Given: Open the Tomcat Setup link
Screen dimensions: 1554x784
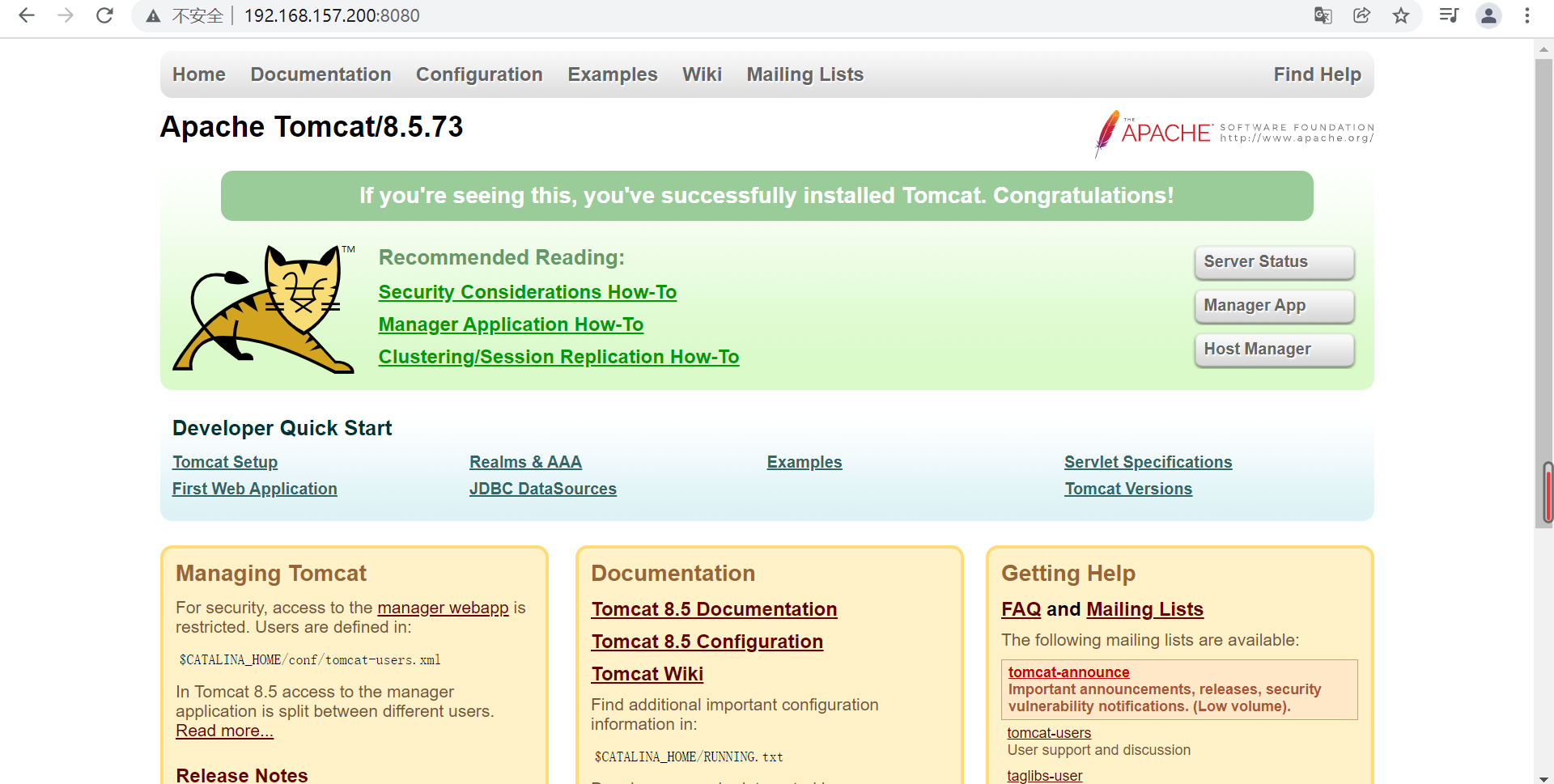Looking at the screenshot, I should pos(225,462).
